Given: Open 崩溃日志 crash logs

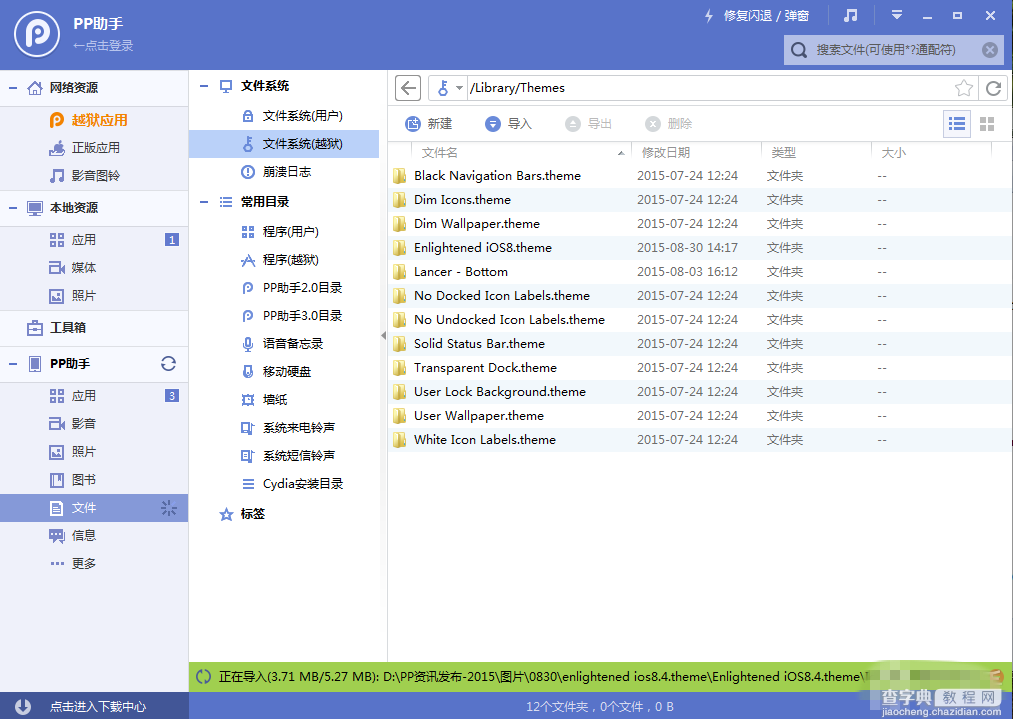Looking at the screenshot, I should click(284, 172).
